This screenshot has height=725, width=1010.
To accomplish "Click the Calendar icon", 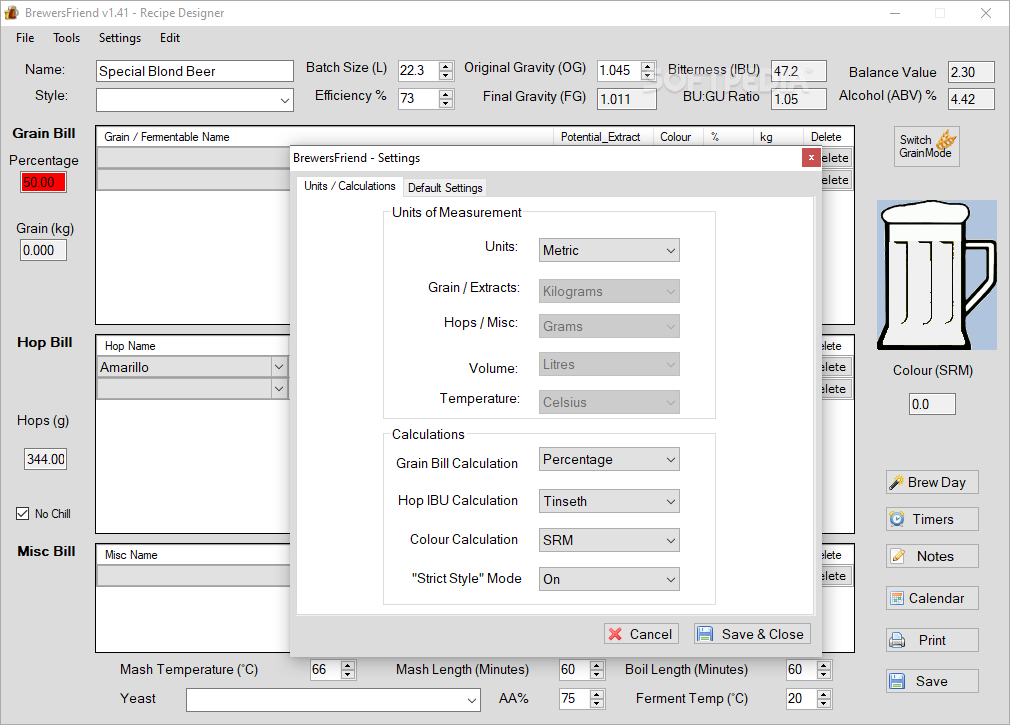I will [x=897, y=598].
